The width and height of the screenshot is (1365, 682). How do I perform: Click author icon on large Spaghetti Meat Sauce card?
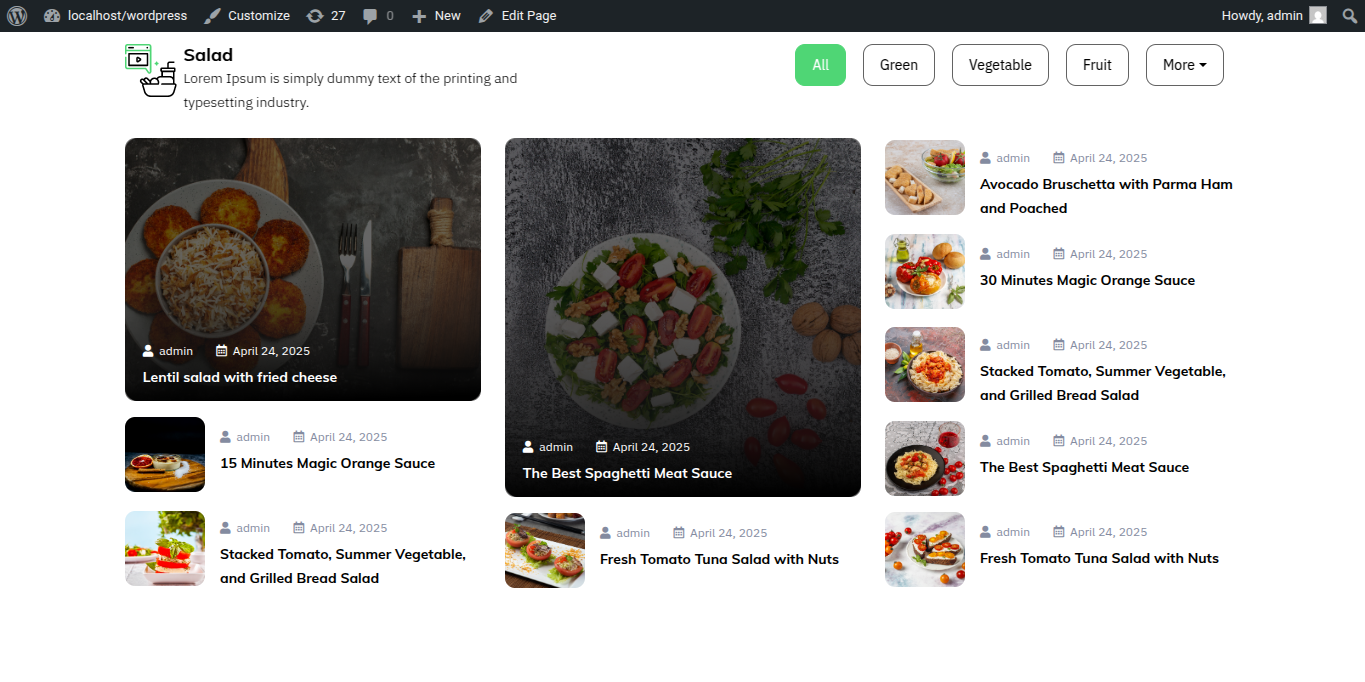tap(528, 447)
